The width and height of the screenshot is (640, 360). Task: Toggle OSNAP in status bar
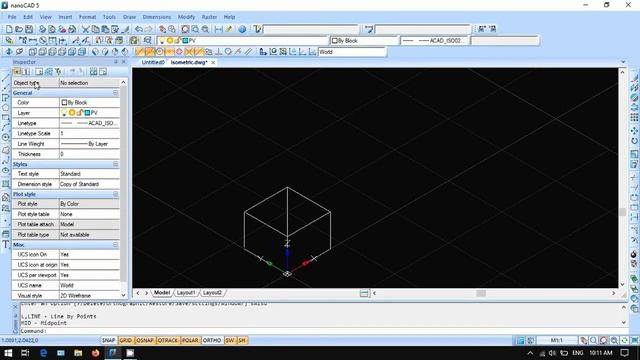click(144, 340)
